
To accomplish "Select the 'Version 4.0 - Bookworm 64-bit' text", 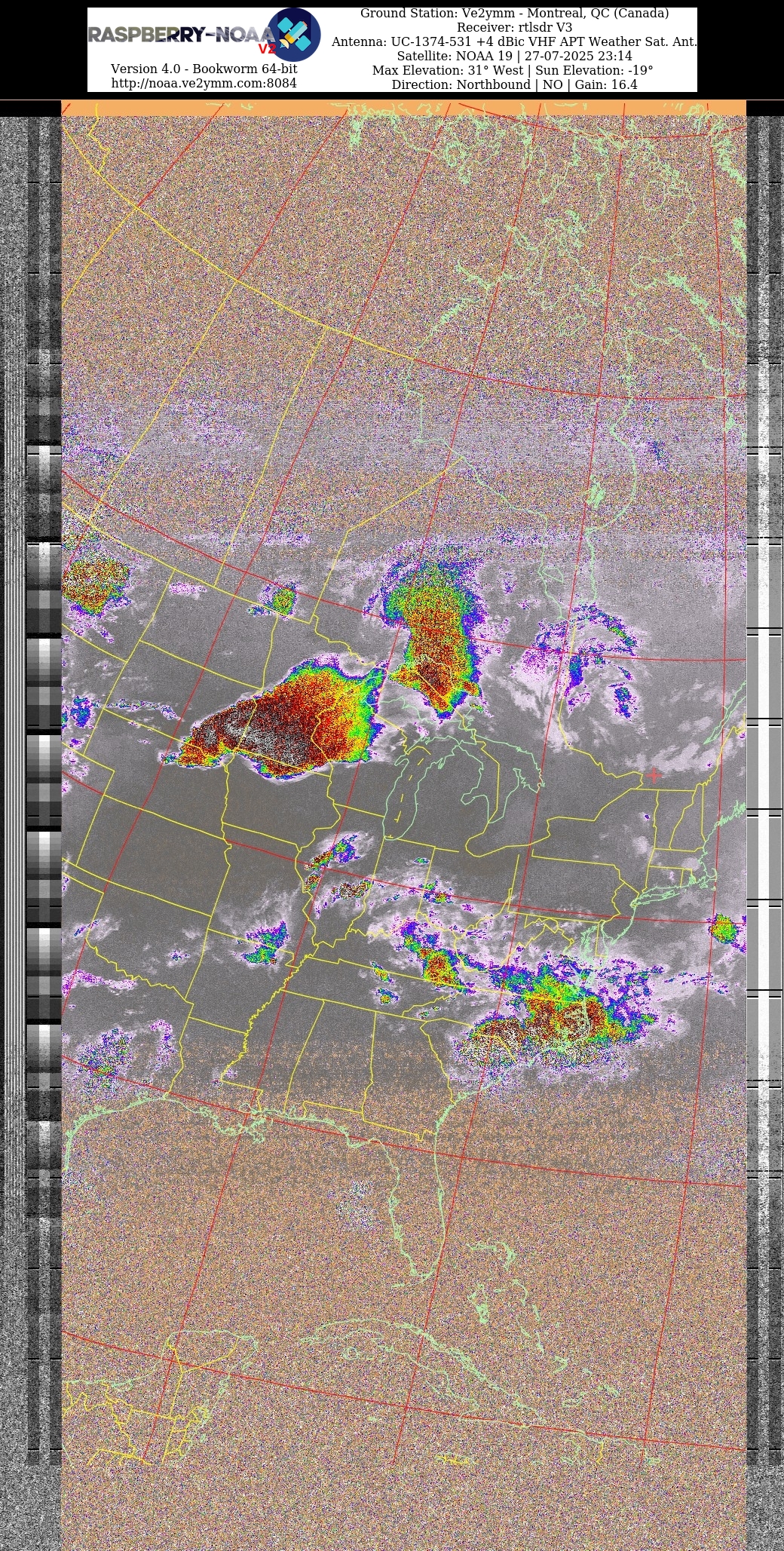I will pyautogui.click(x=204, y=69).
